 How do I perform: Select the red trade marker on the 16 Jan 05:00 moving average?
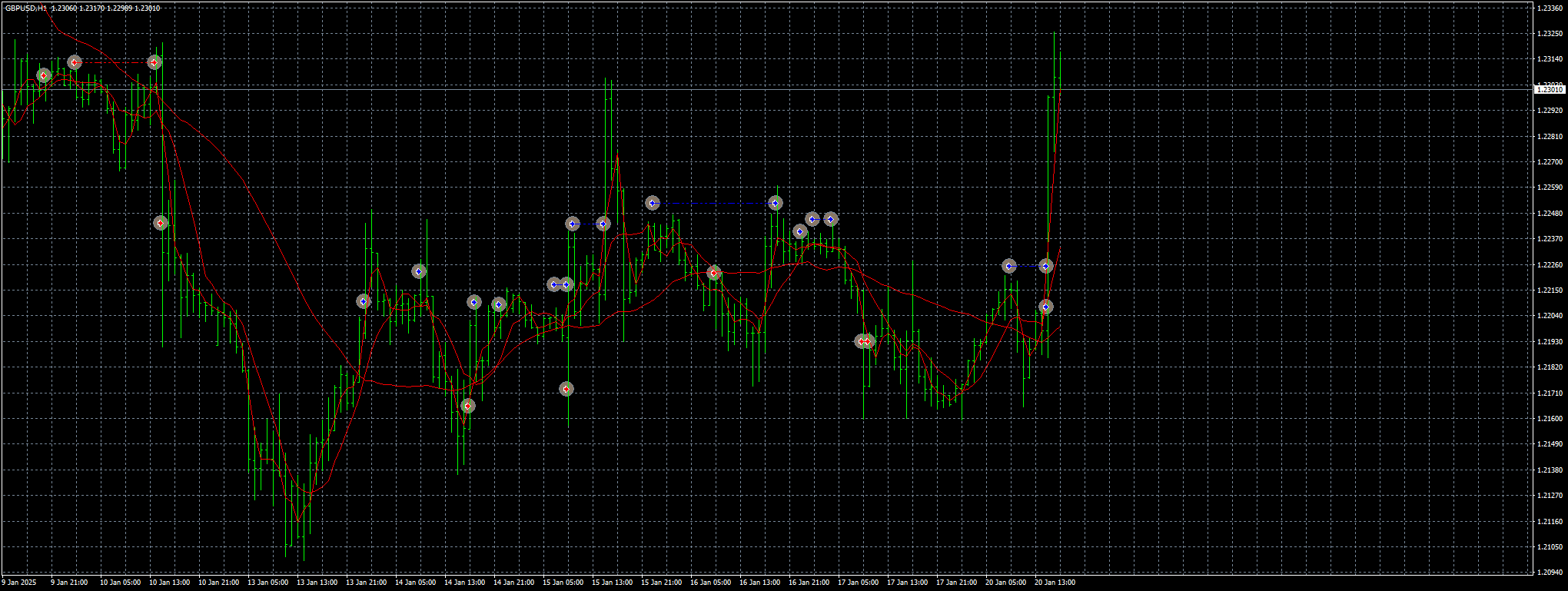pos(714,273)
